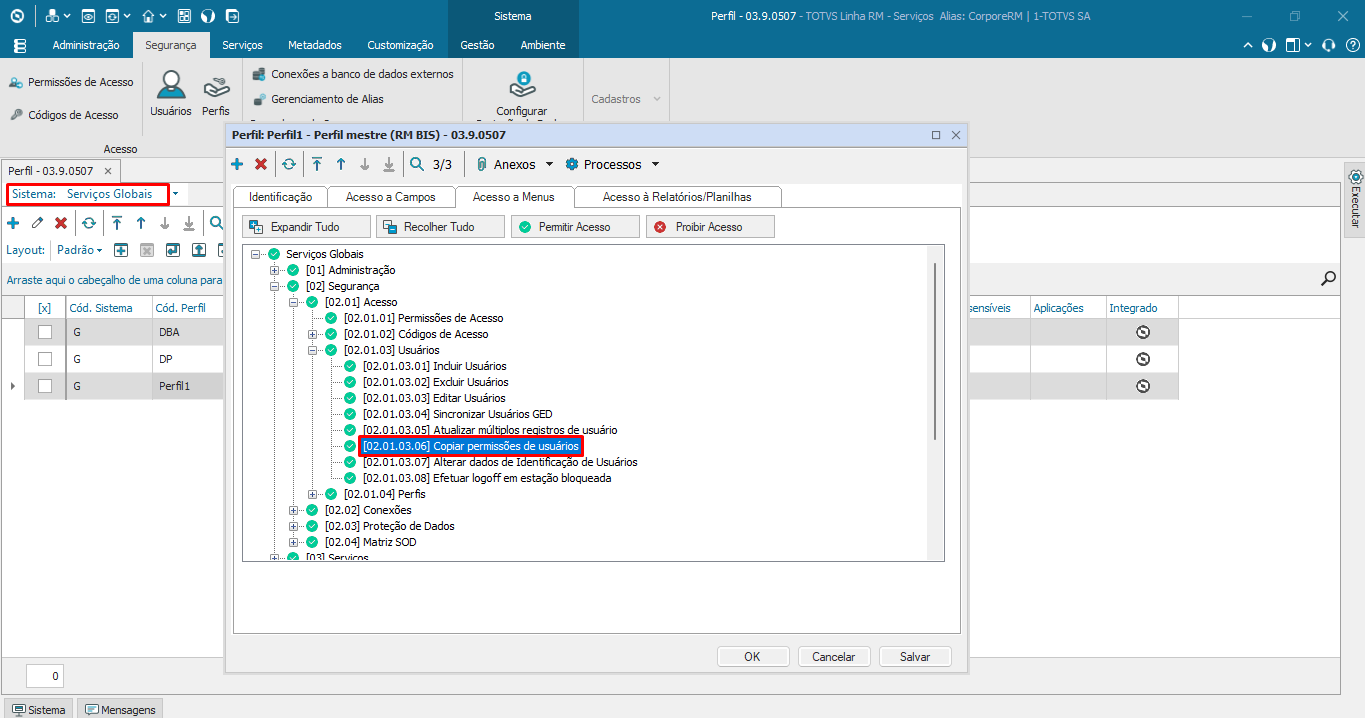Delete record with red X in Perfil dialog
Image resolution: width=1365 pixels, height=718 pixels.
(x=261, y=164)
